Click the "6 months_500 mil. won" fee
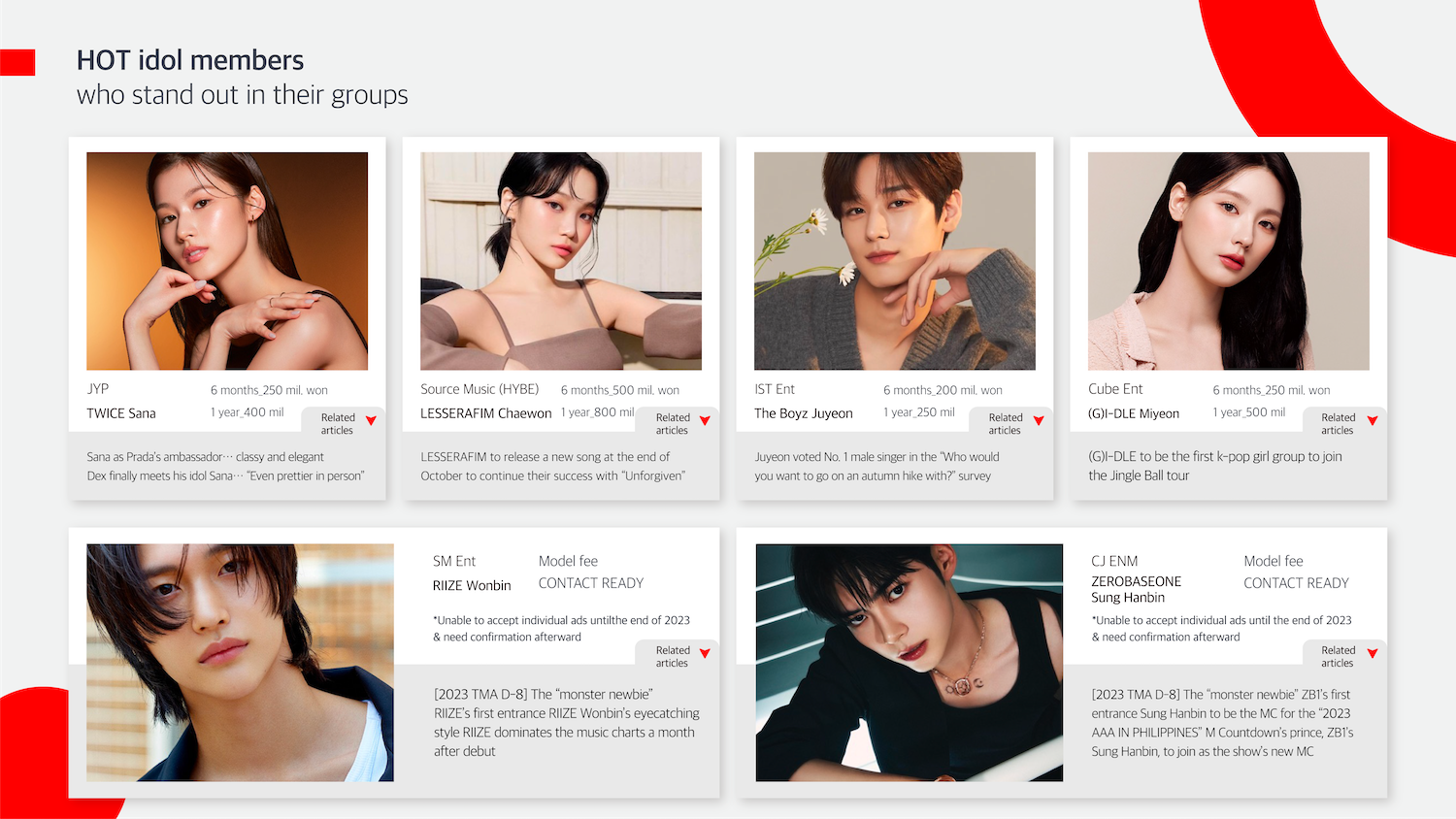 coord(620,390)
